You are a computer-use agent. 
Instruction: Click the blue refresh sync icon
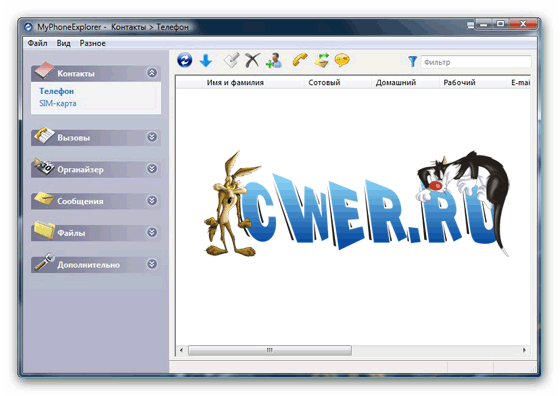(x=185, y=60)
